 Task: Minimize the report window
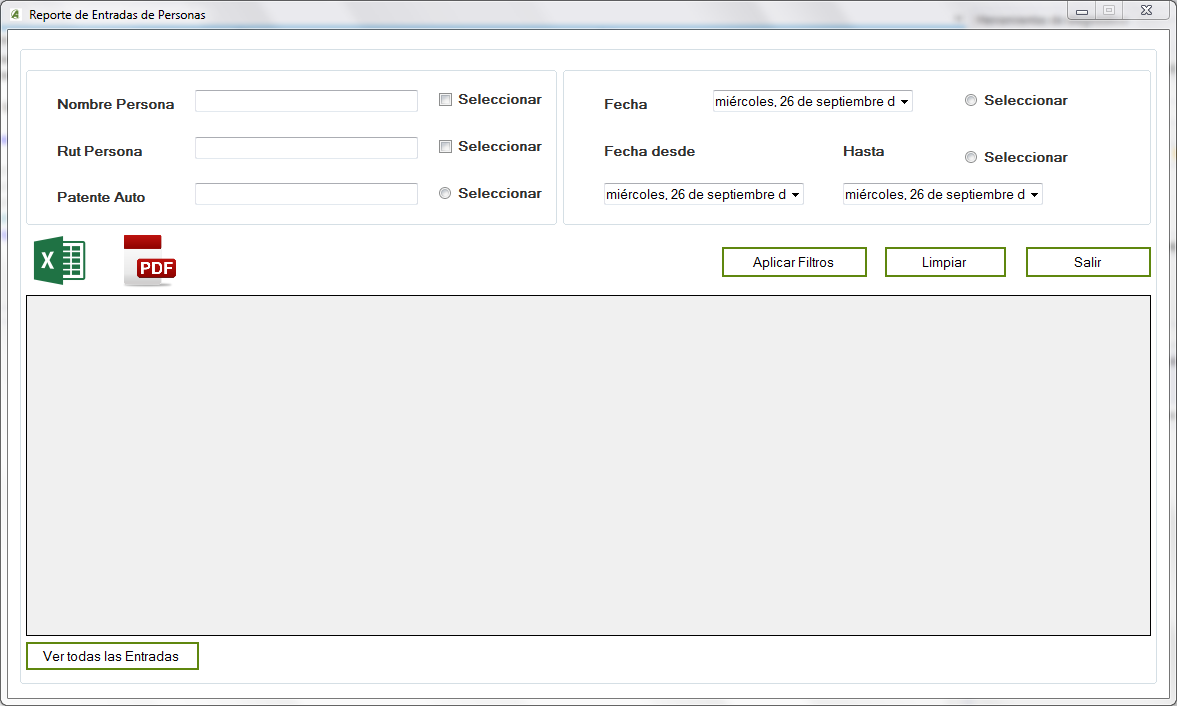1081,11
